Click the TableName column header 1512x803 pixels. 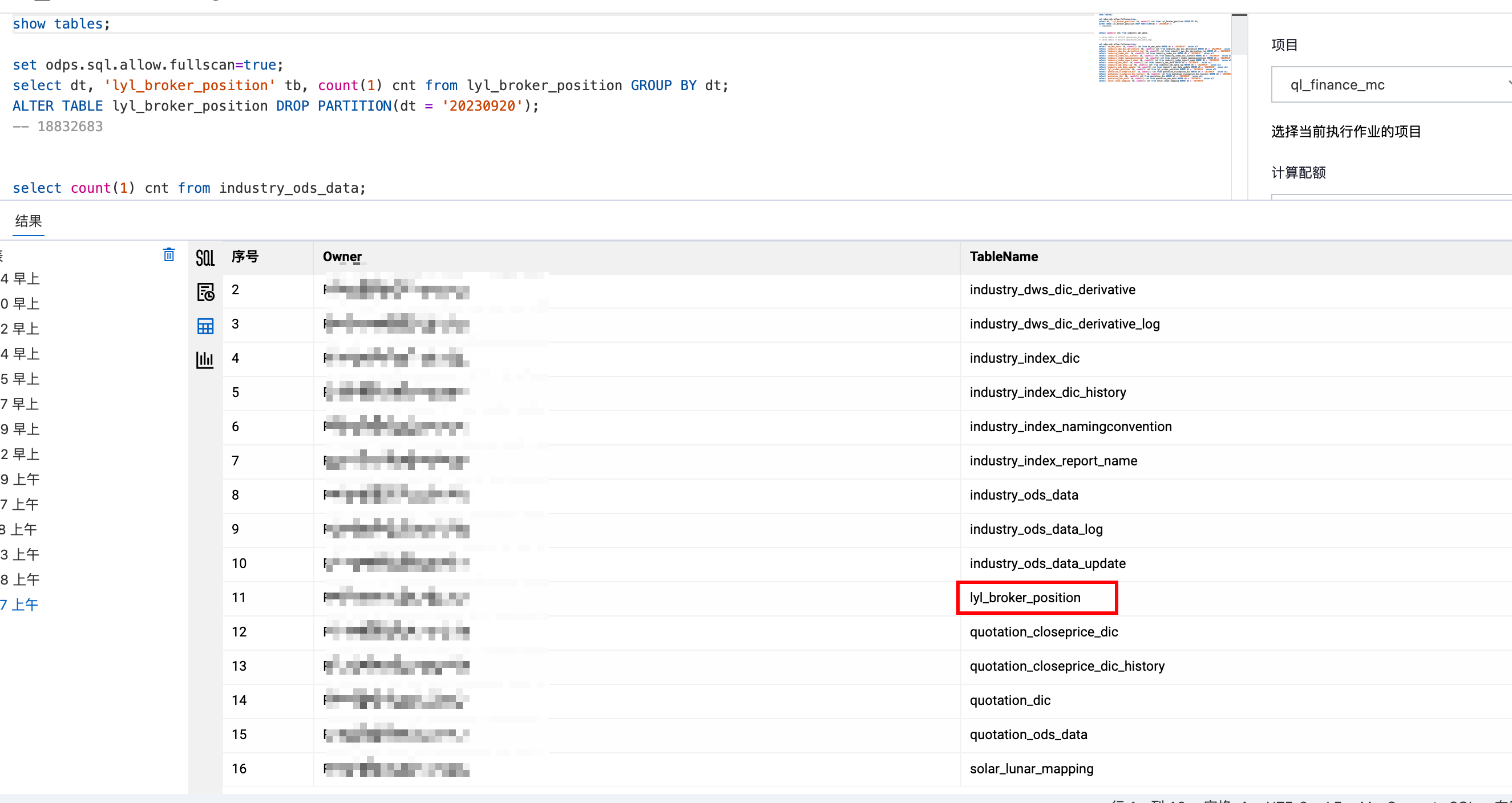(1004, 256)
